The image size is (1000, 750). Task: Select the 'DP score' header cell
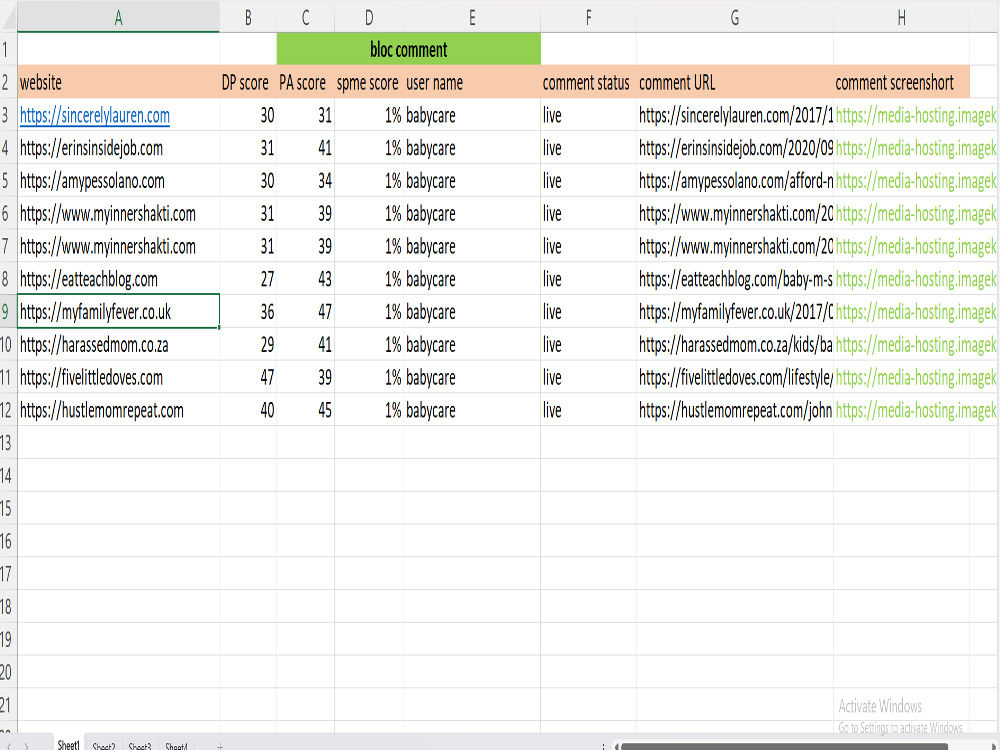click(x=248, y=82)
